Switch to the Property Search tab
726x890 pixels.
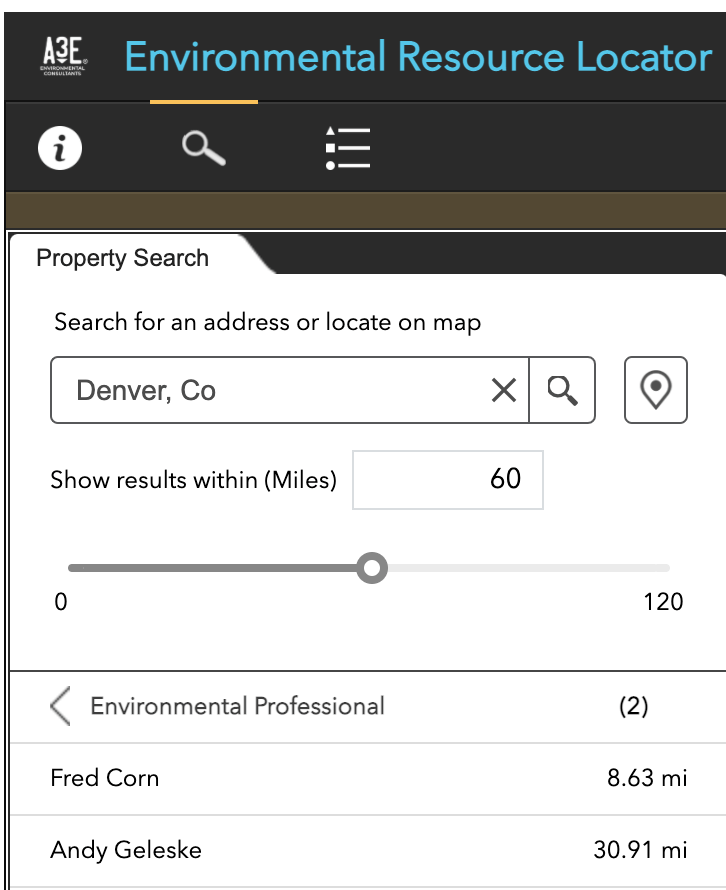click(x=123, y=258)
